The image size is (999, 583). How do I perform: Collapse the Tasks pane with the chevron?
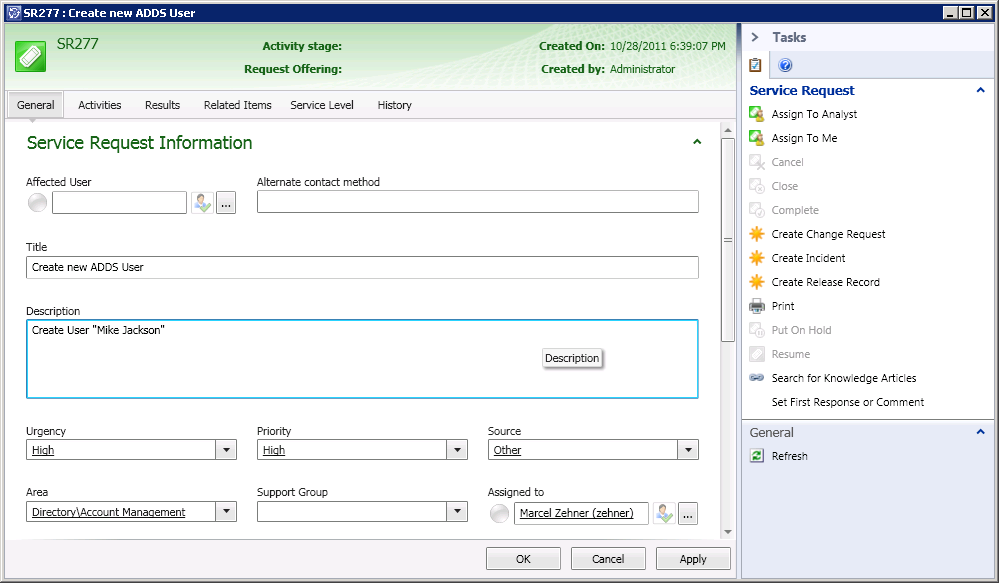point(755,37)
